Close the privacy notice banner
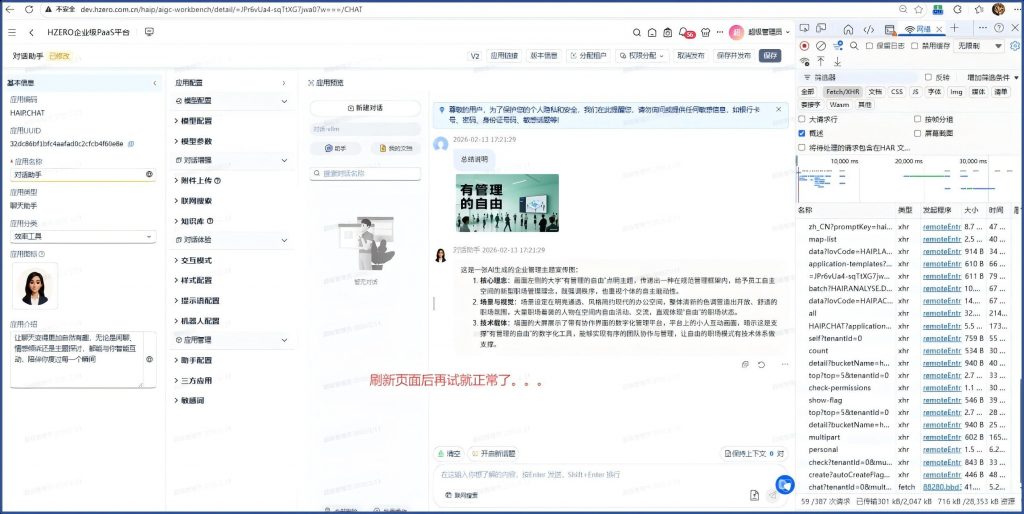The height and width of the screenshot is (514, 1024). click(780, 109)
